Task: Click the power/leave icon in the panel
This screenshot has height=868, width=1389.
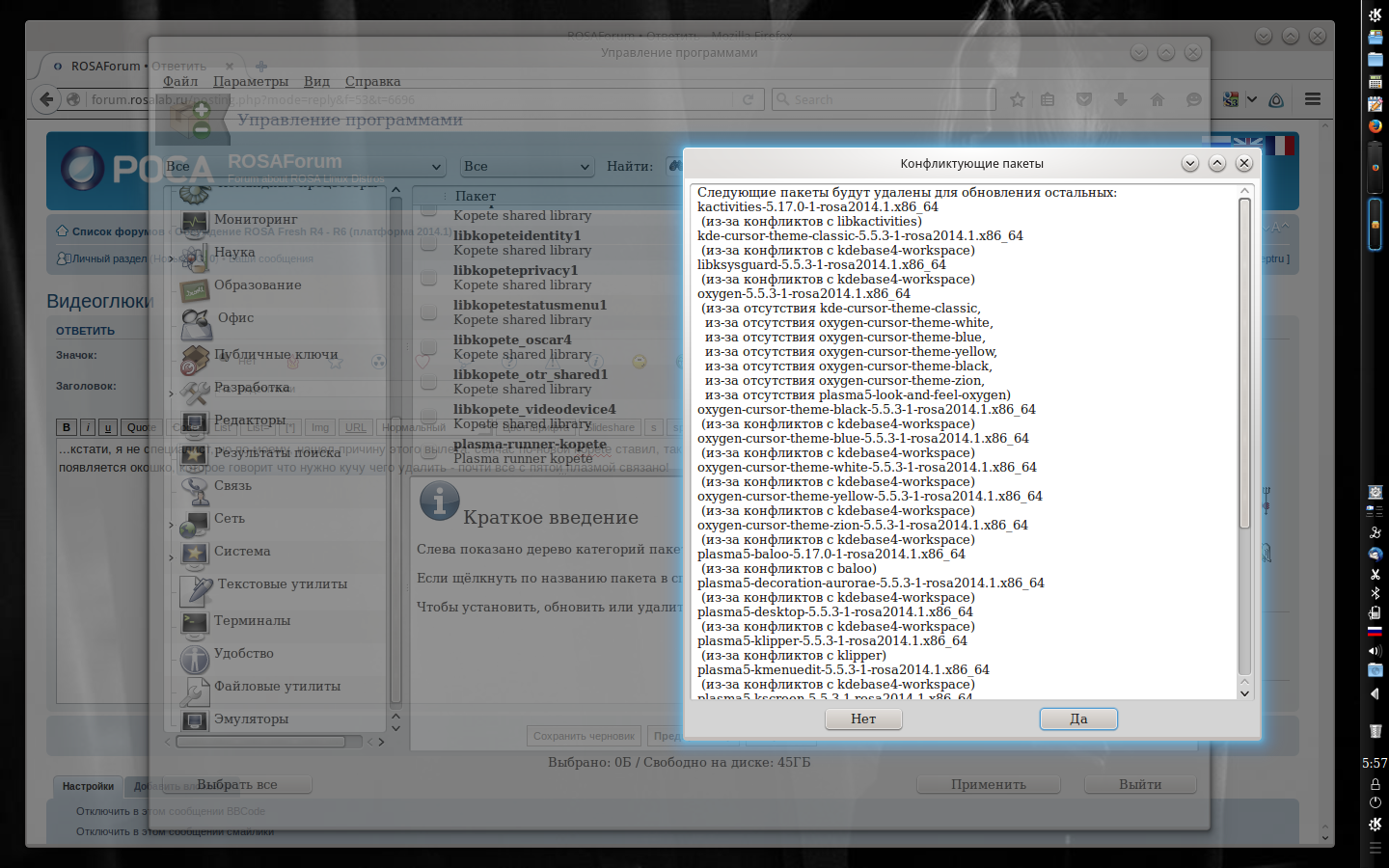Action: [x=1375, y=802]
